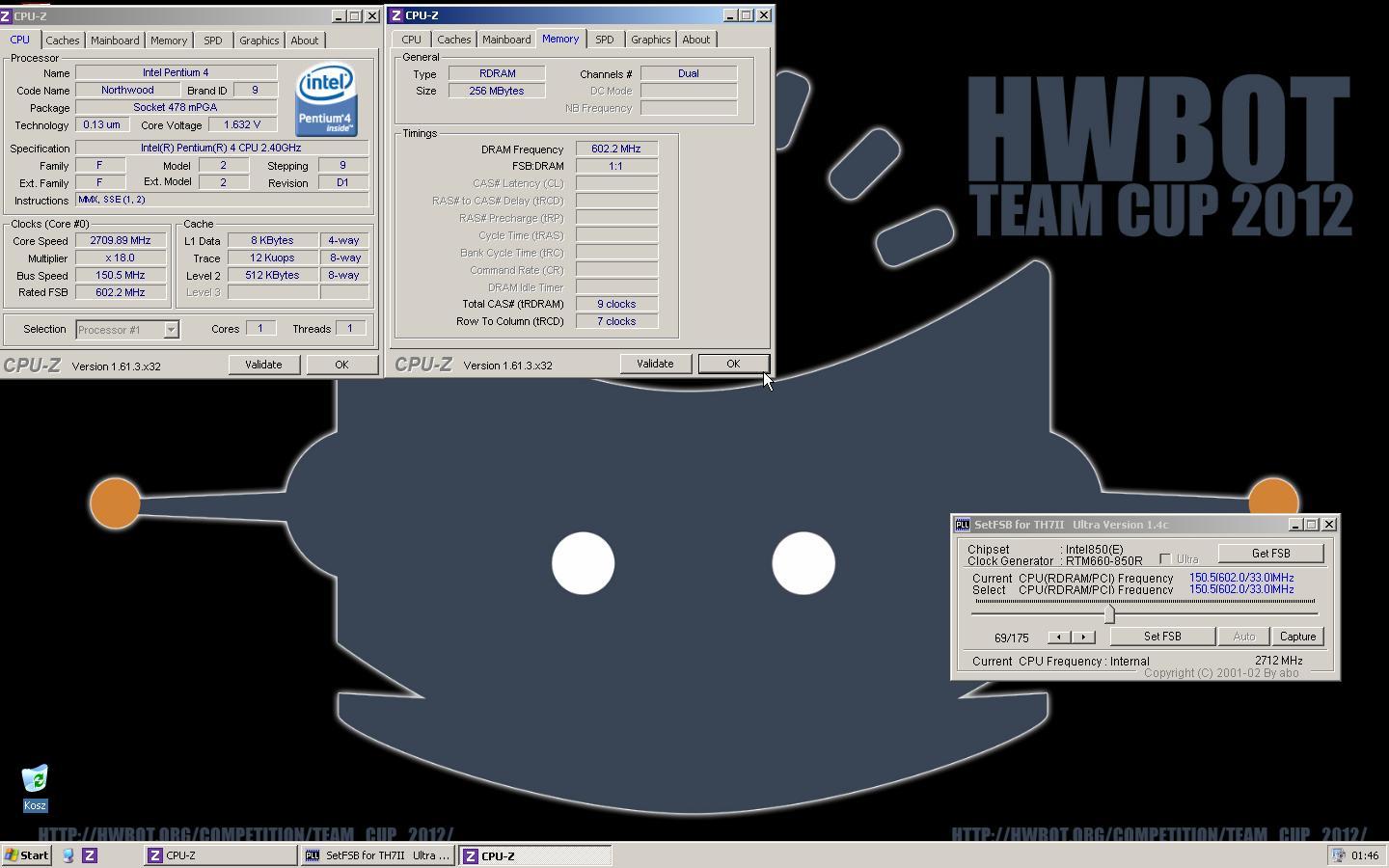Open SPD tab in right CPU-Z window

tap(604, 40)
